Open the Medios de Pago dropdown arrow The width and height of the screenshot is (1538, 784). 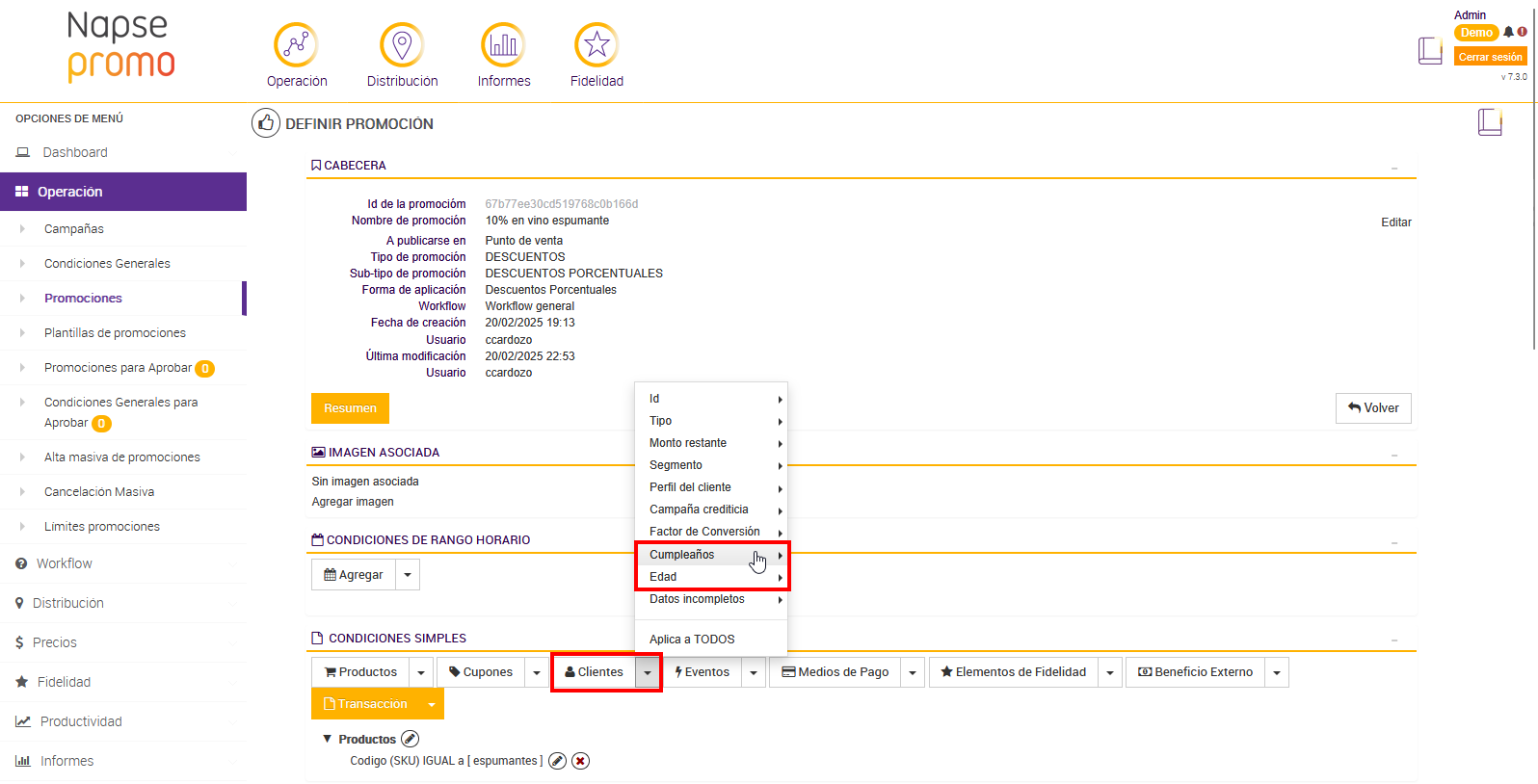point(913,672)
